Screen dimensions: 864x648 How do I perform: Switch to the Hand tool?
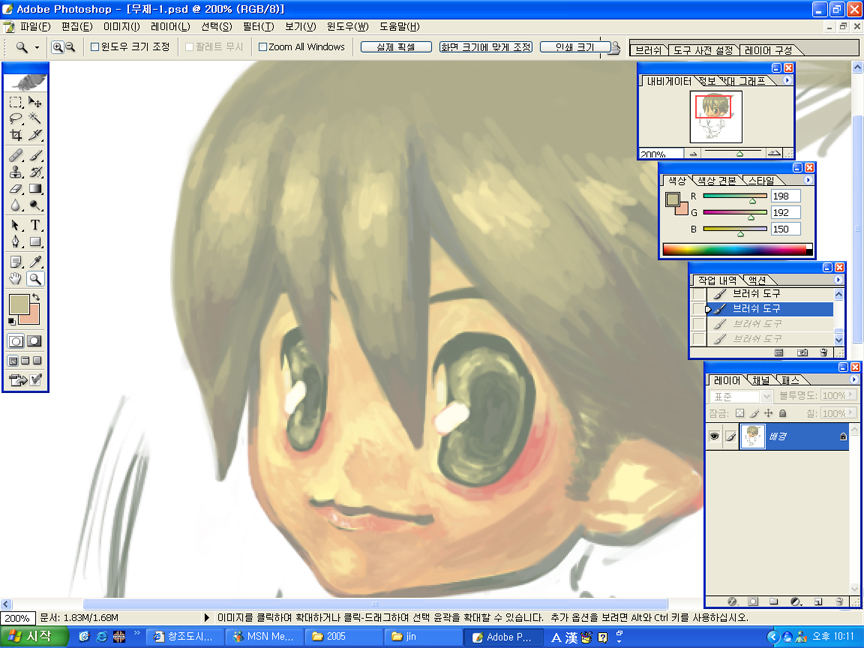tap(16, 279)
